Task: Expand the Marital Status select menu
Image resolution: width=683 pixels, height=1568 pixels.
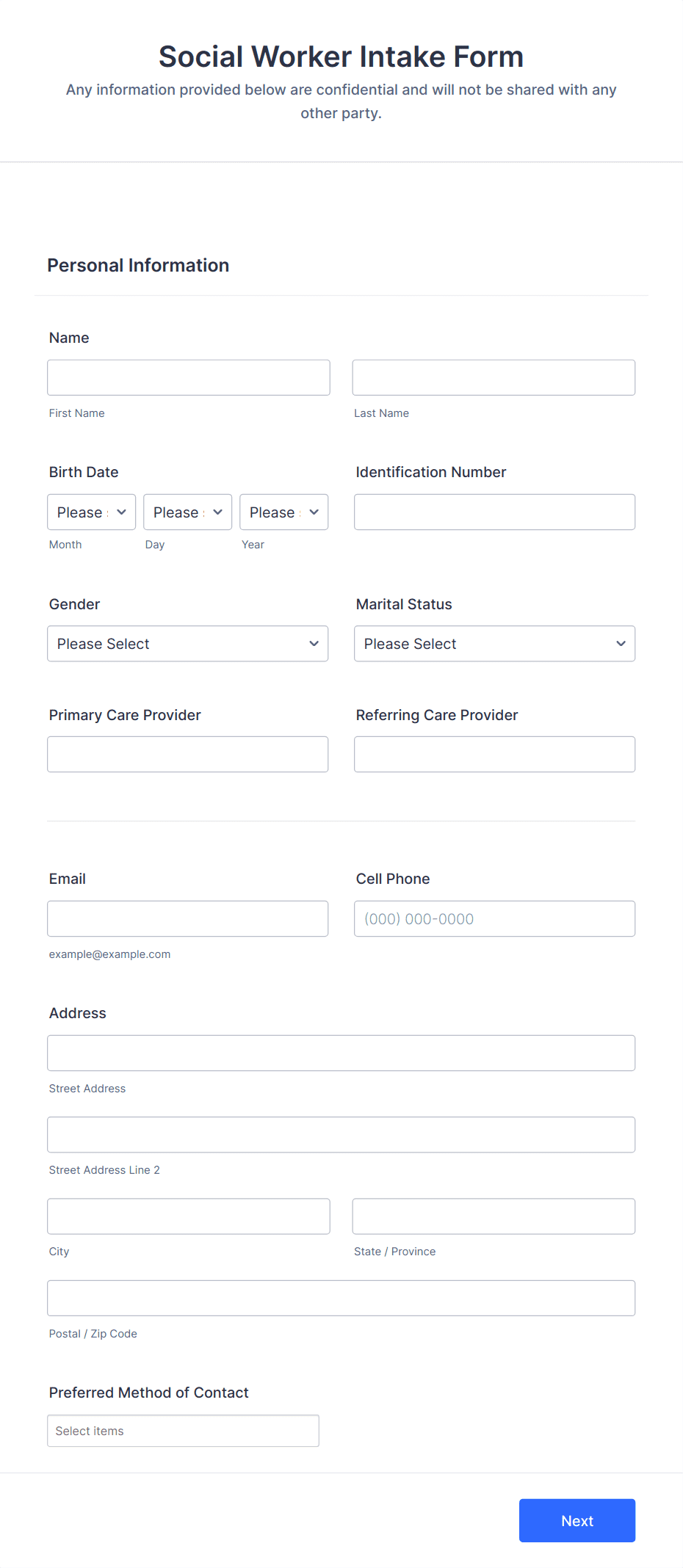Action: point(495,644)
